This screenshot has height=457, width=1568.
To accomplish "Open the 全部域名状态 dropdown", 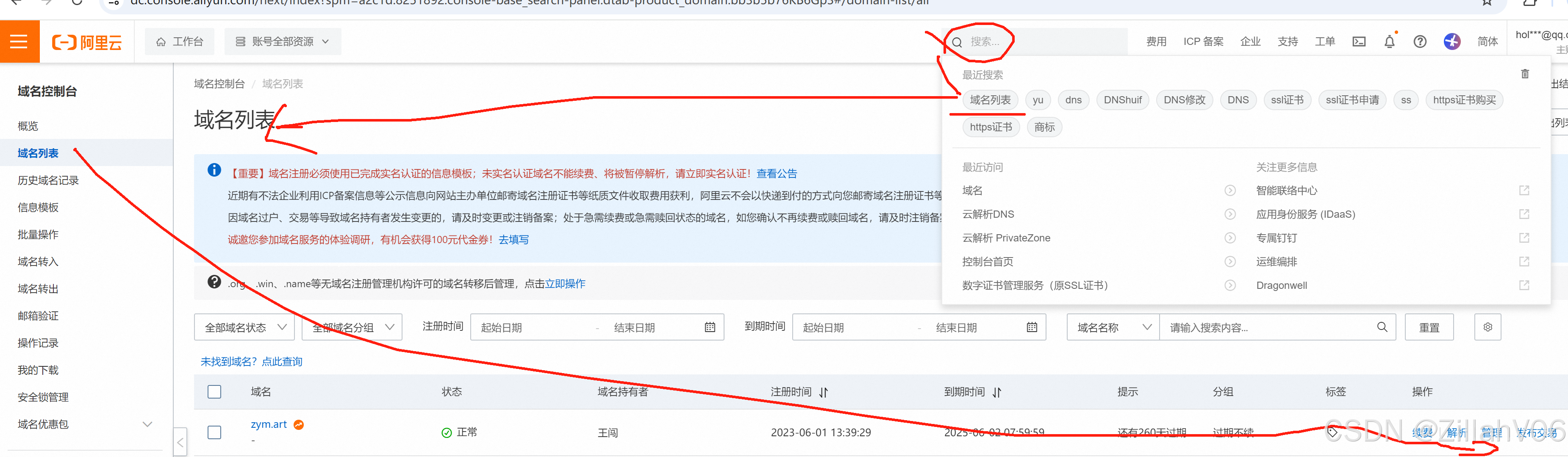I will [244, 327].
